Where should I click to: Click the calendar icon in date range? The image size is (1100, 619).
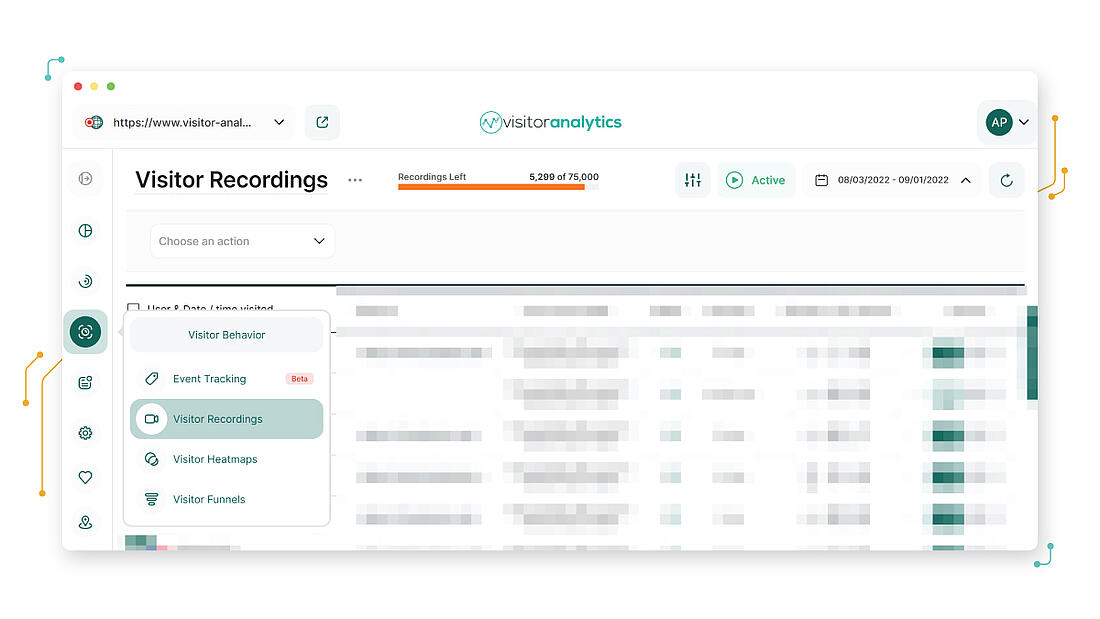[821, 180]
